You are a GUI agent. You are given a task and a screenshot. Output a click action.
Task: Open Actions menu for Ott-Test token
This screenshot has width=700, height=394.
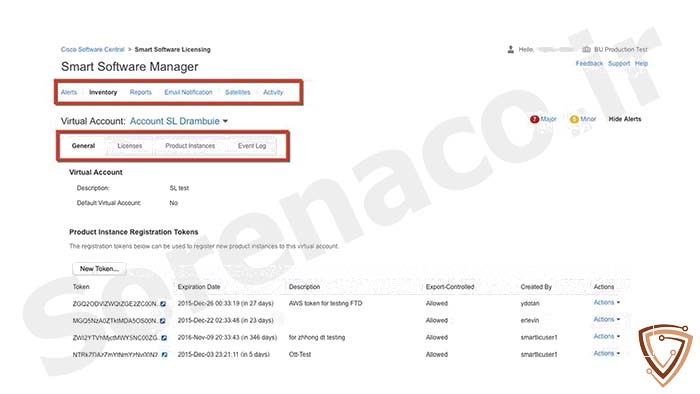coord(606,353)
